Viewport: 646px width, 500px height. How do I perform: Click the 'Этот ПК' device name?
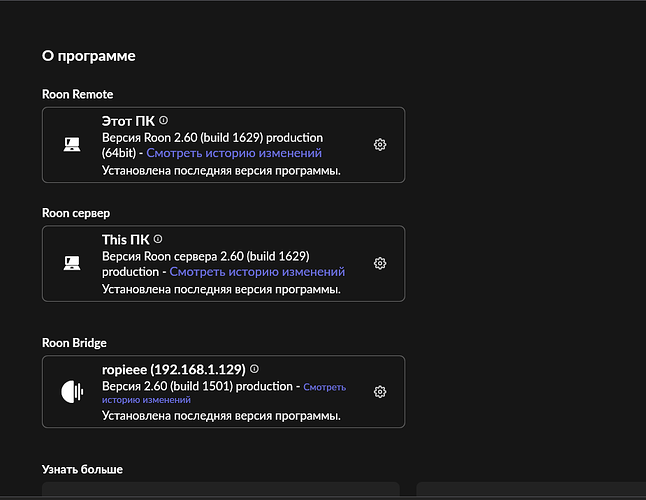click(x=128, y=121)
